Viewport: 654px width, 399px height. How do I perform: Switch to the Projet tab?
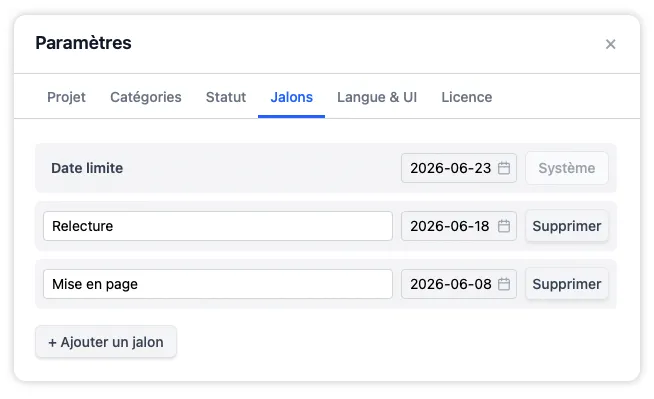coord(66,97)
